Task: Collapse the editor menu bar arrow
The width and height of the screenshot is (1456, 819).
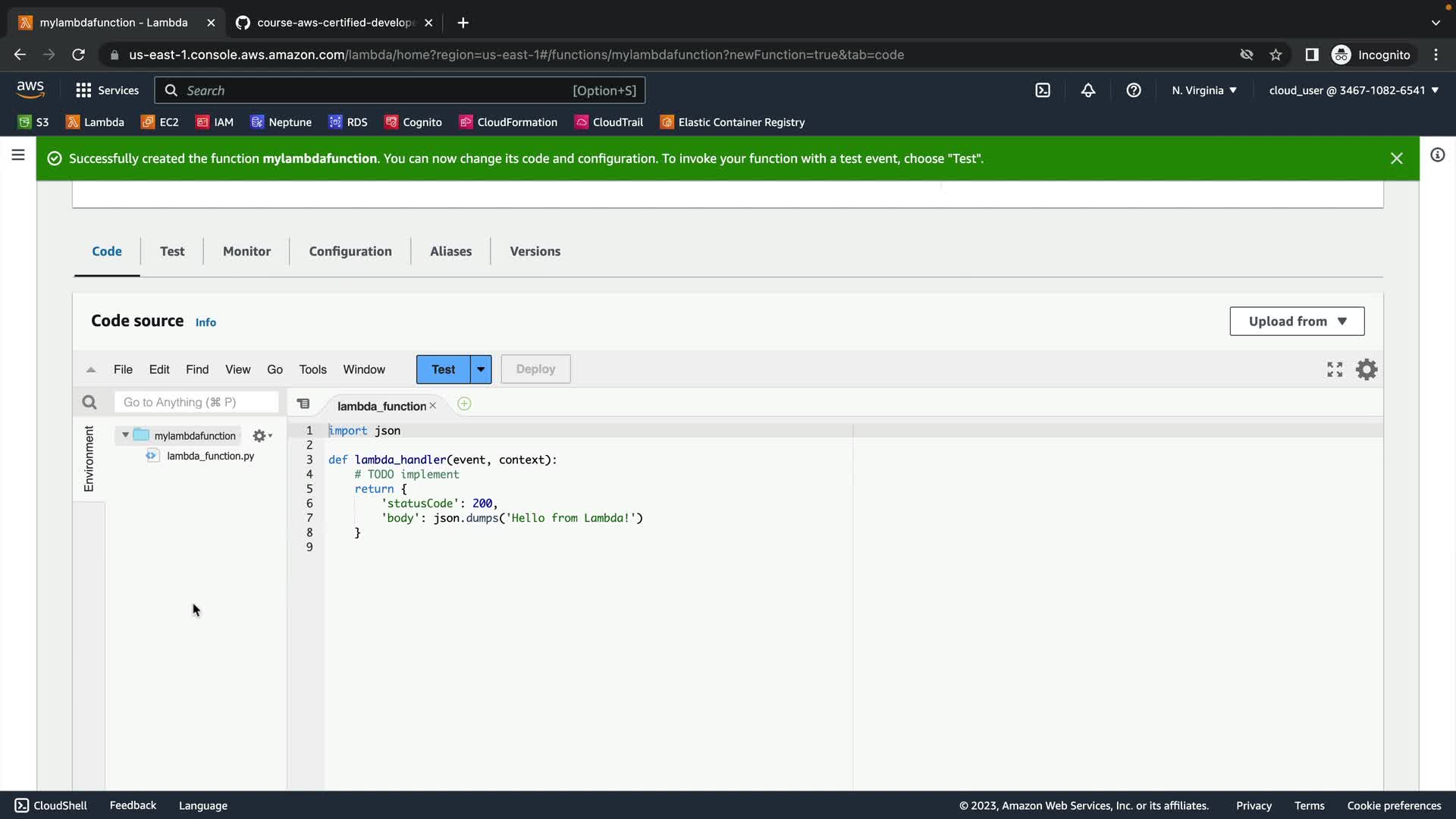Action: 91,370
